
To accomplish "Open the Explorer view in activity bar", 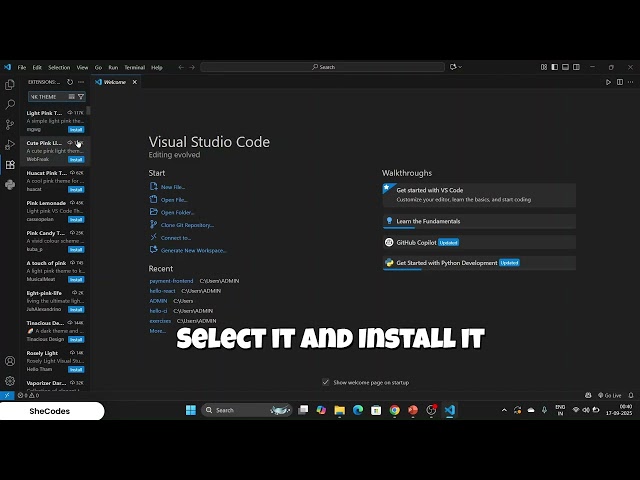I will 10,84.
